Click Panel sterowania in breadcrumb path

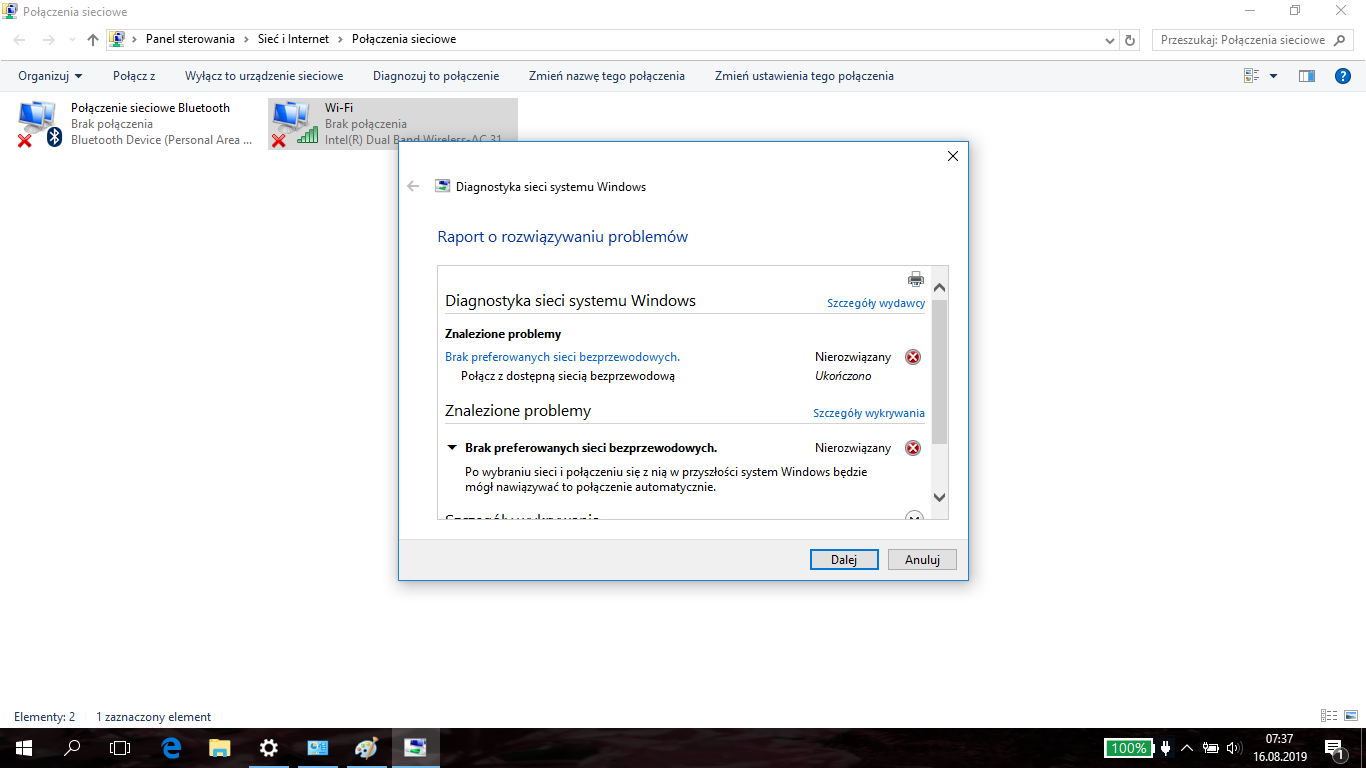pyautogui.click(x=190, y=39)
